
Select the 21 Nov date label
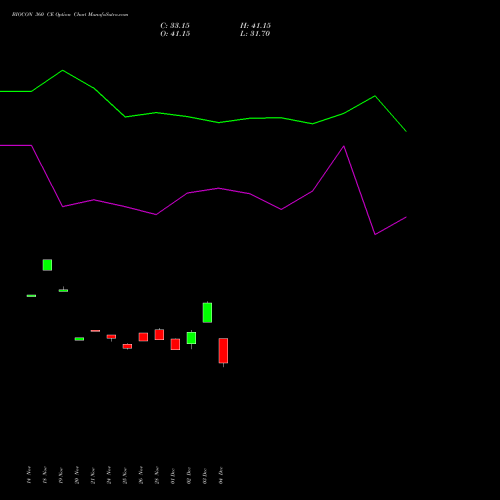pyautogui.click(x=93, y=475)
